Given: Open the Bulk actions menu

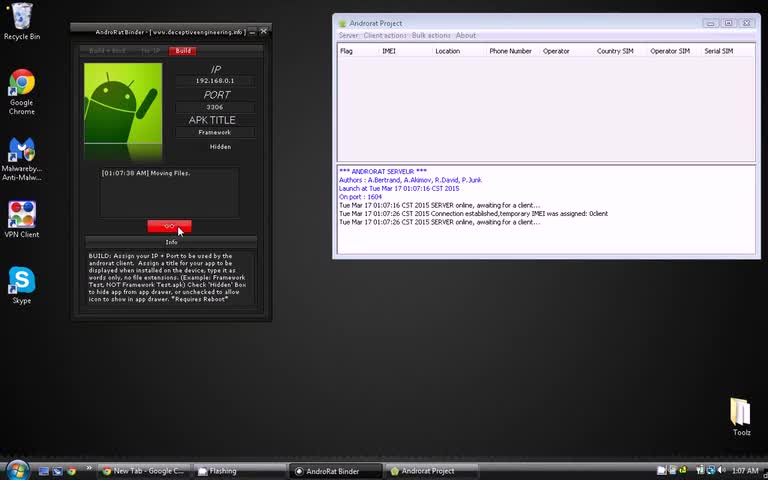Looking at the screenshot, I should click(431, 35).
